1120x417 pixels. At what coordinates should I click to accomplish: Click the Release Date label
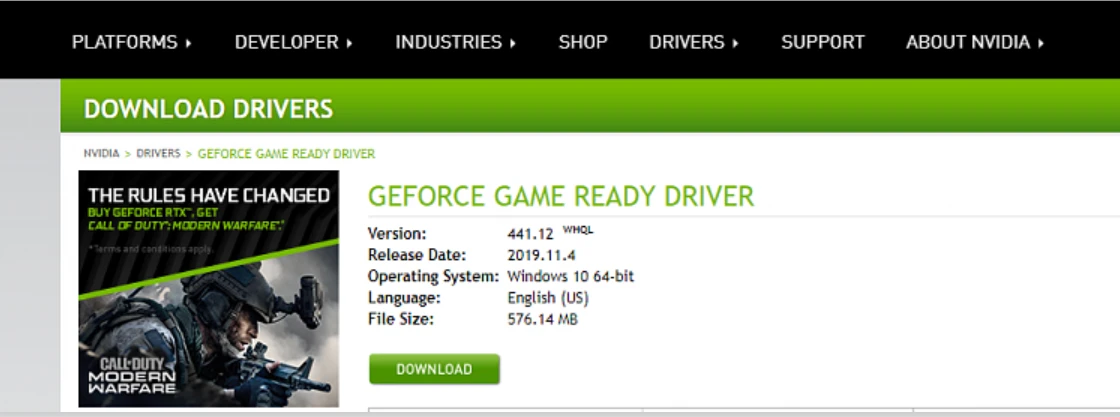point(416,255)
